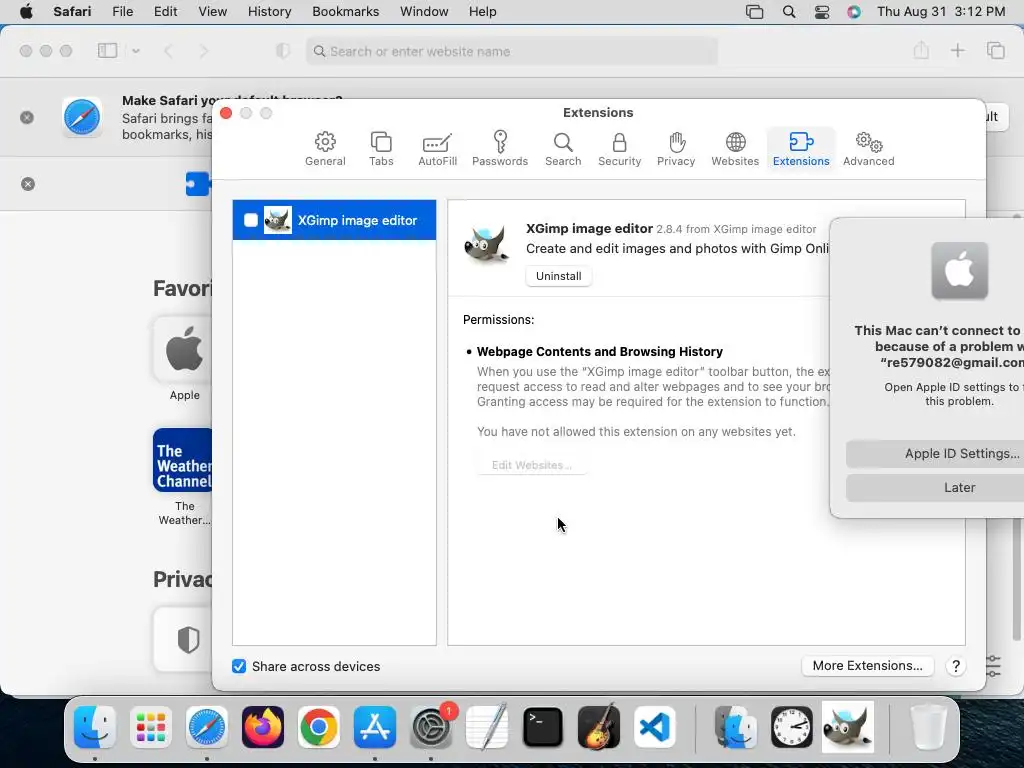This screenshot has width=1024, height=768.
Task: Open Terminal from the Dock
Action: [543, 727]
